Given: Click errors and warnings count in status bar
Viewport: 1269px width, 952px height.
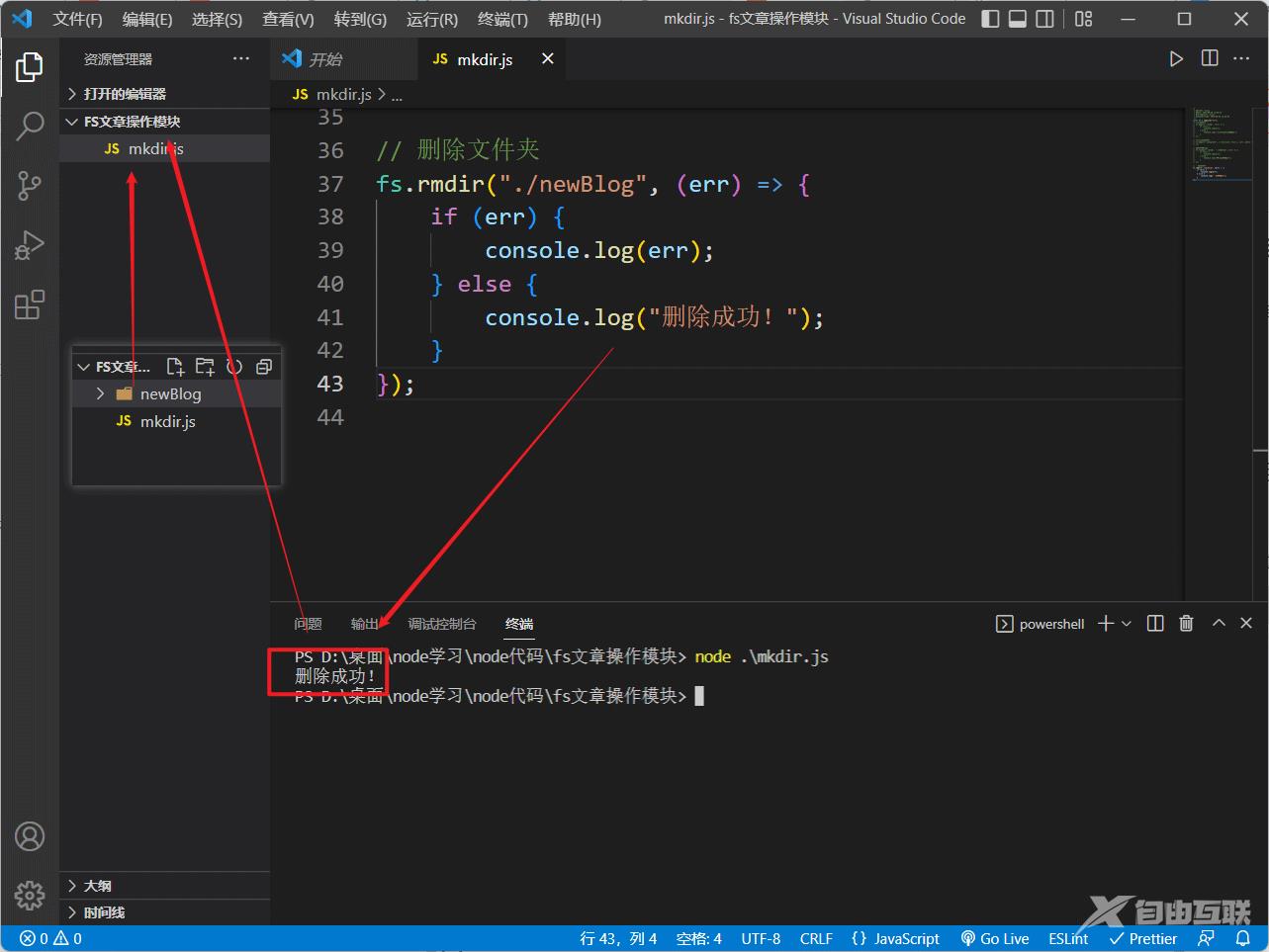Looking at the screenshot, I should point(52,939).
